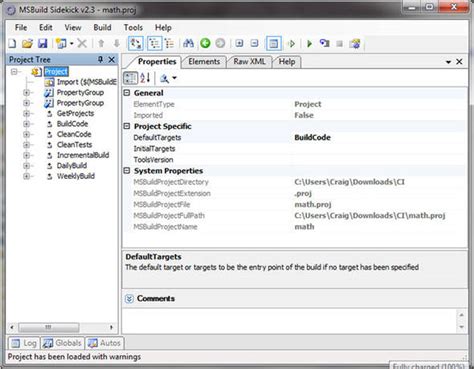Click the New file icon in toolbar
Screen dimensions: 474x369
point(12,43)
